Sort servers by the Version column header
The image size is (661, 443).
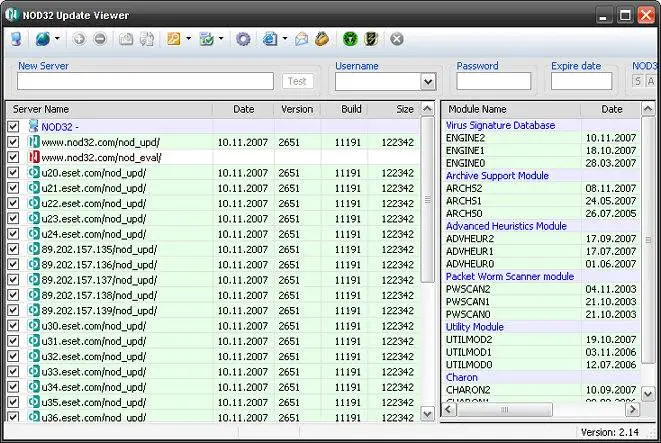pos(297,109)
